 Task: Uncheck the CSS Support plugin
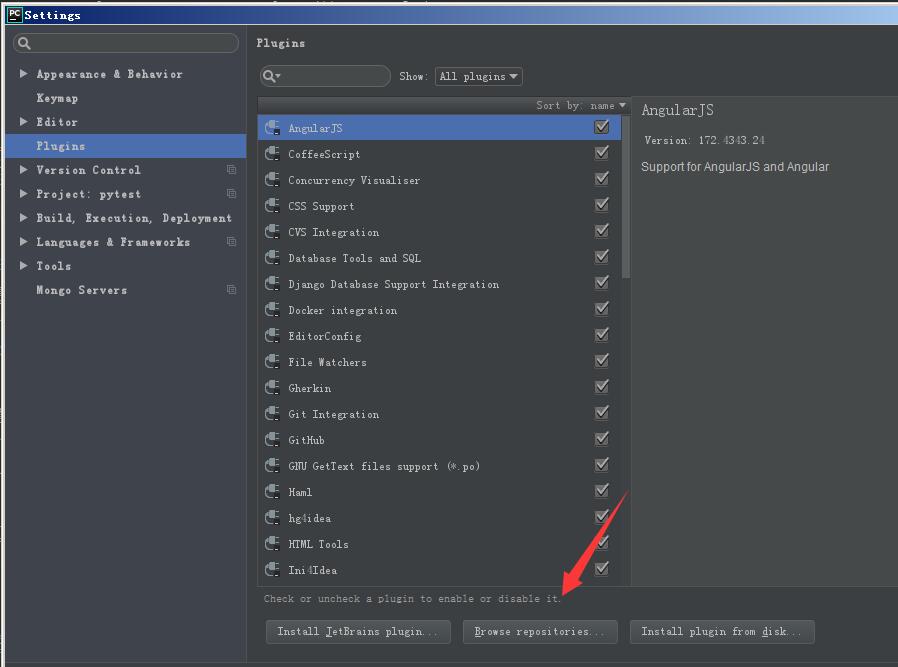point(601,205)
